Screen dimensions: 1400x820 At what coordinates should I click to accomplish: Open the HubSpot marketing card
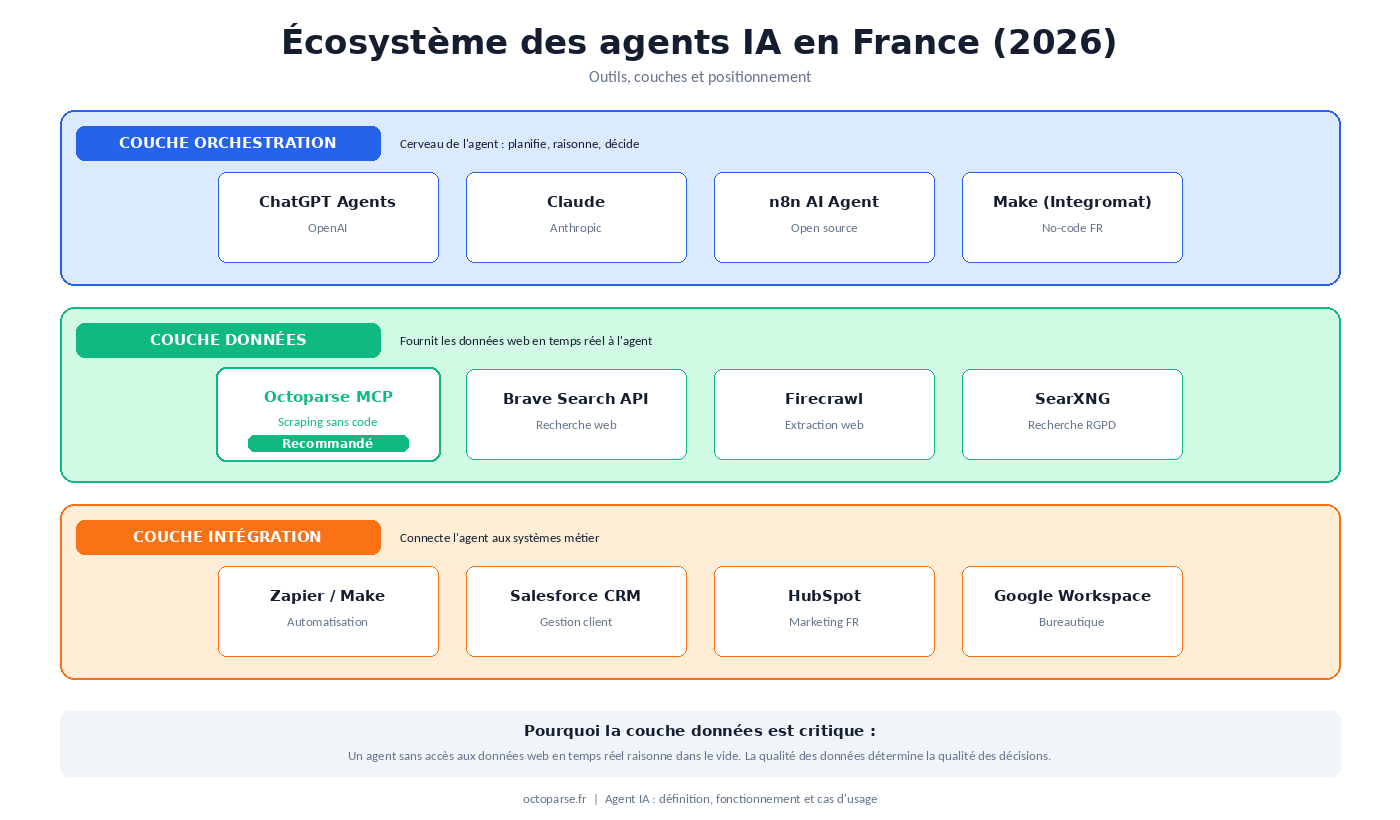pyautogui.click(x=824, y=611)
